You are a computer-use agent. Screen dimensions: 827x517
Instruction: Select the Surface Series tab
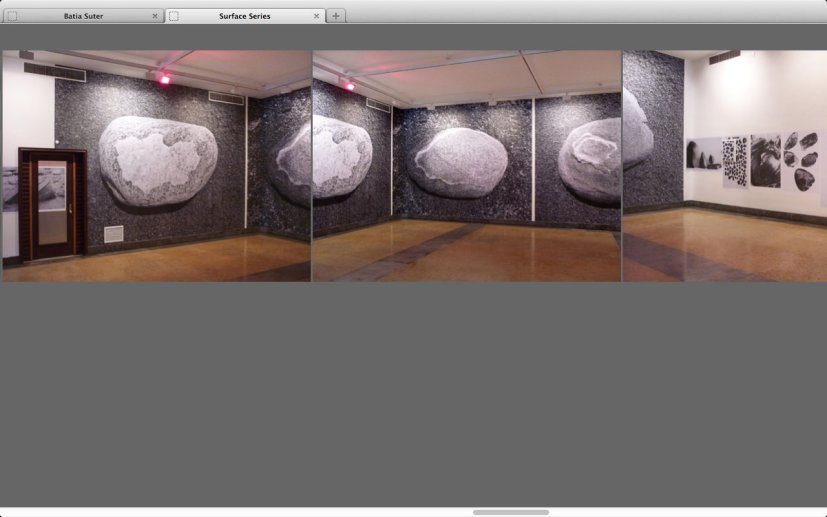(245, 16)
